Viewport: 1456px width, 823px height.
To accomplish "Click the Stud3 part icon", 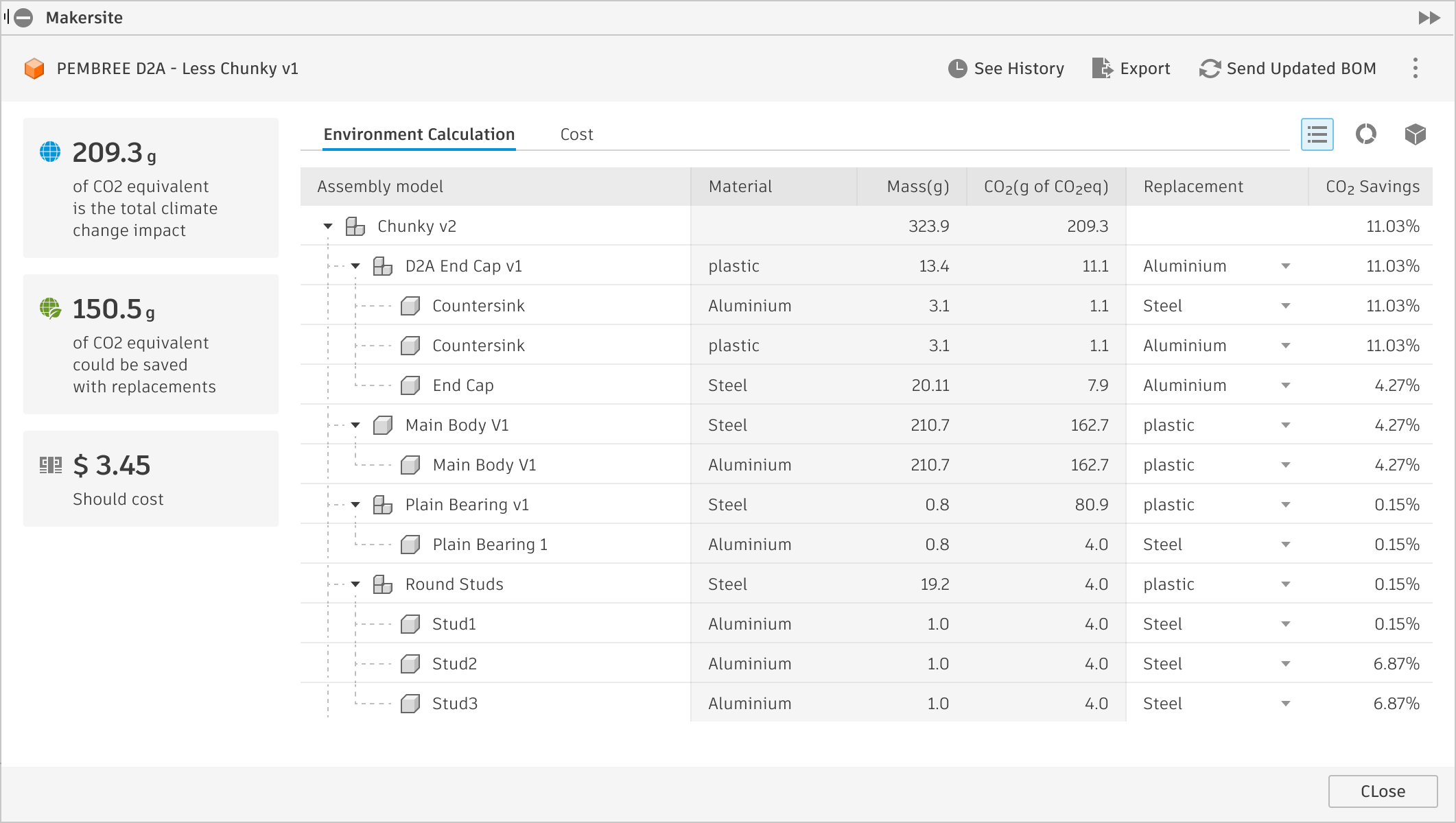I will [x=410, y=704].
